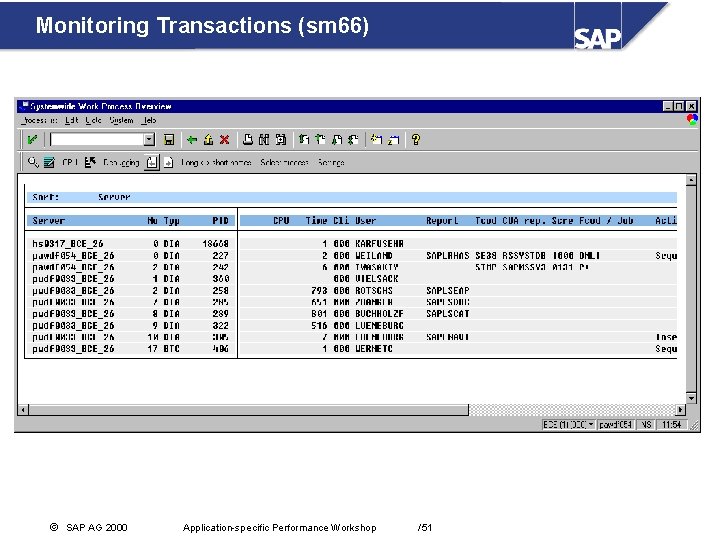
Task: Click the Debugging button
Action: coord(121,162)
